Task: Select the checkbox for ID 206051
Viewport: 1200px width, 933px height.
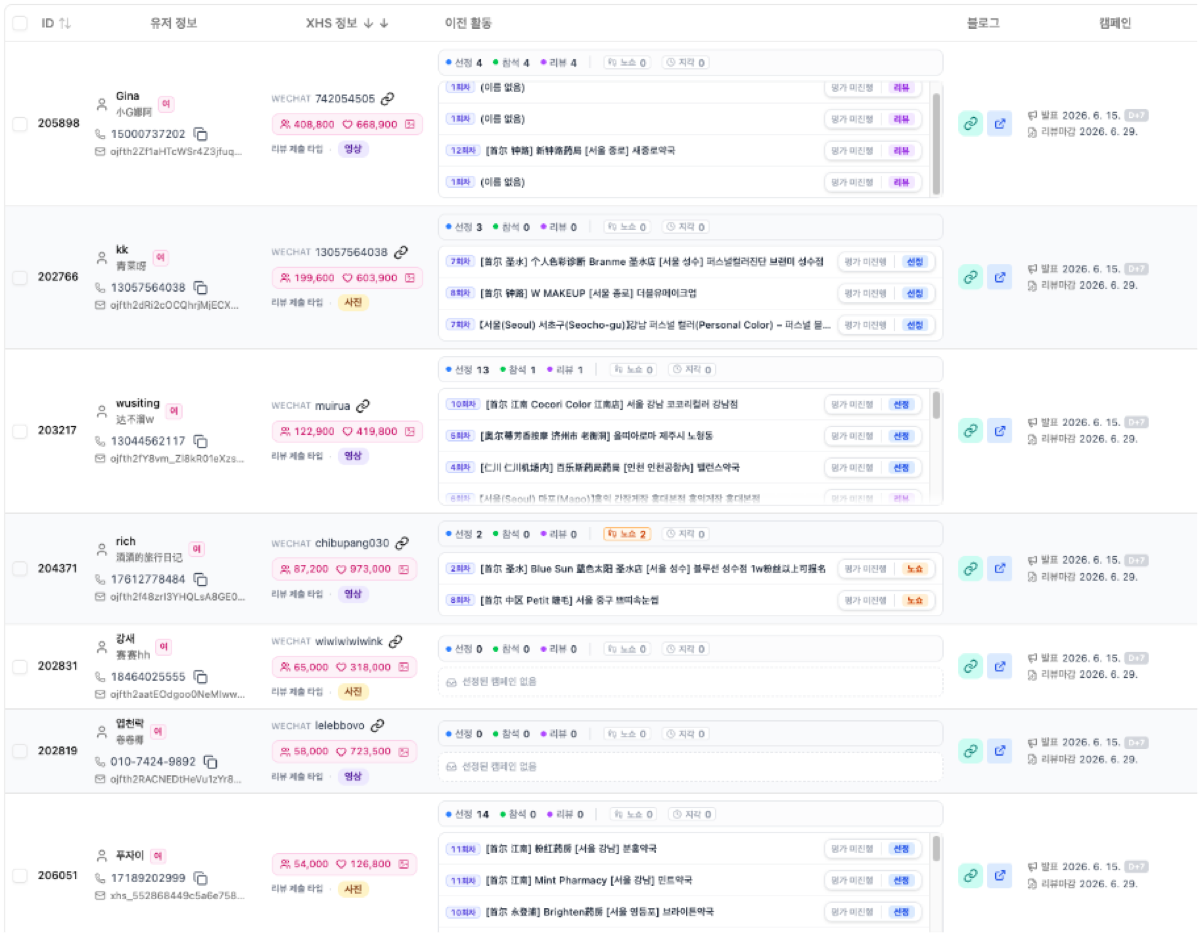Action: [20, 876]
